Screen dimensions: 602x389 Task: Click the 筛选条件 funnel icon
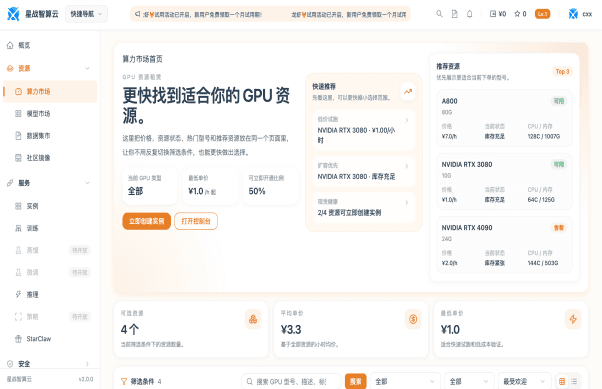(124, 381)
